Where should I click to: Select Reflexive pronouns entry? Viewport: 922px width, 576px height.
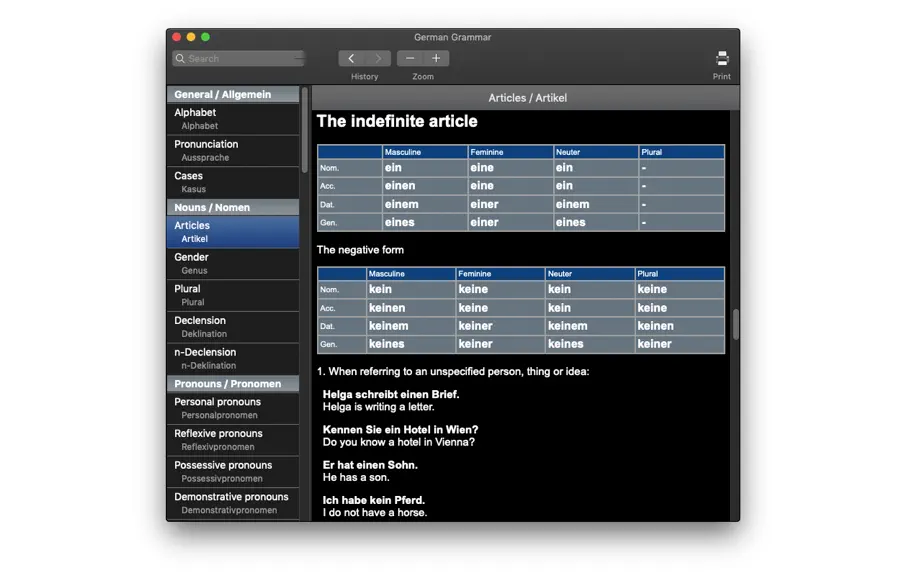click(233, 440)
